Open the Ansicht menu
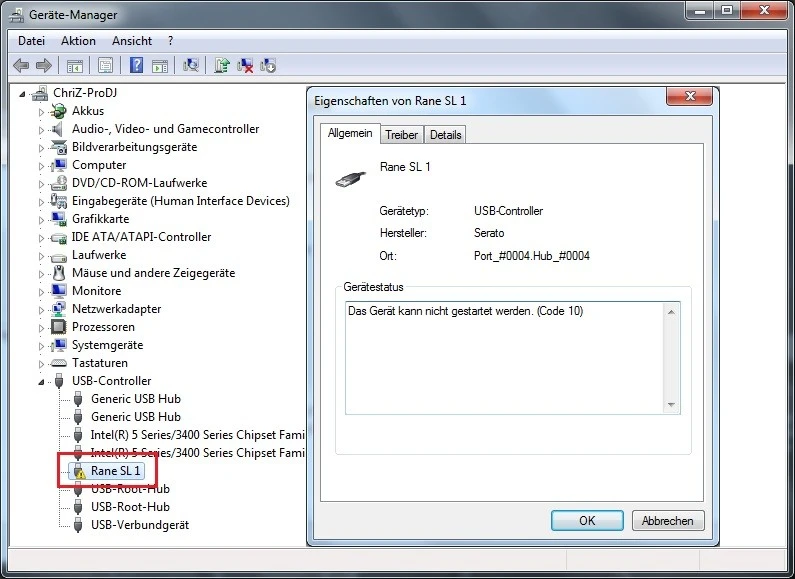Image resolution: width=795 pixels, height=579 pixels. click(132, 41)
